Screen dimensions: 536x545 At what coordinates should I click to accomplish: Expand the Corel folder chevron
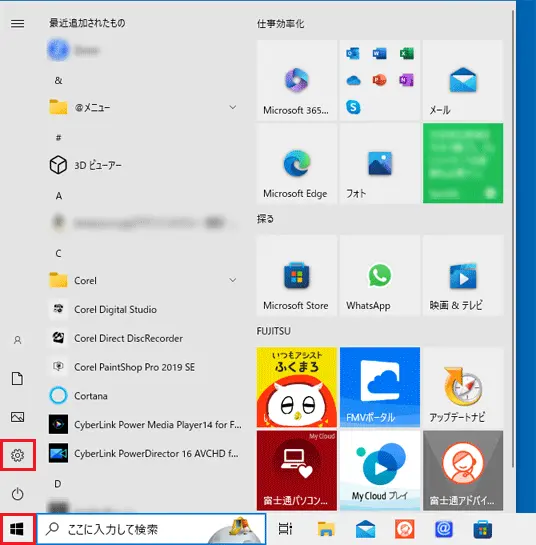(233, 280)
